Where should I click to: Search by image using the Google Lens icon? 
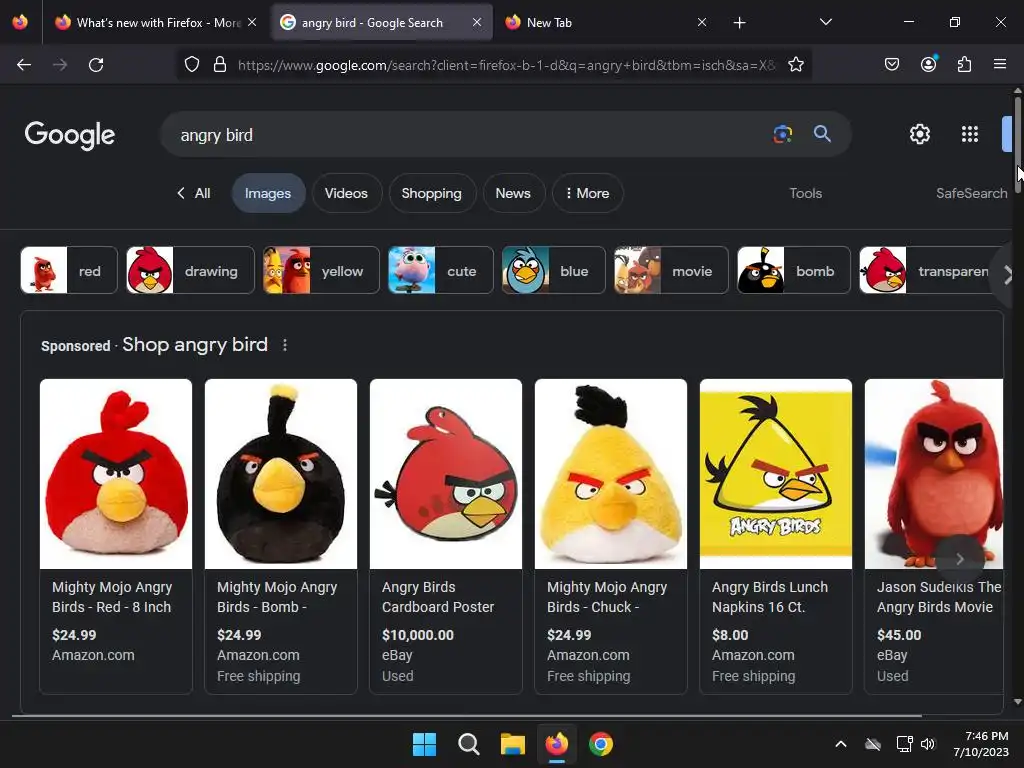tap(782, 135)
